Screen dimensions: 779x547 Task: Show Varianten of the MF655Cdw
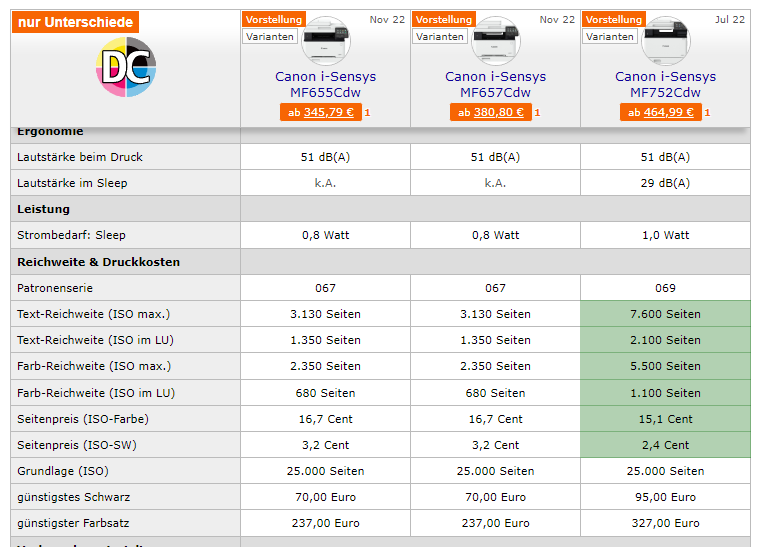[x=270, y=36]
